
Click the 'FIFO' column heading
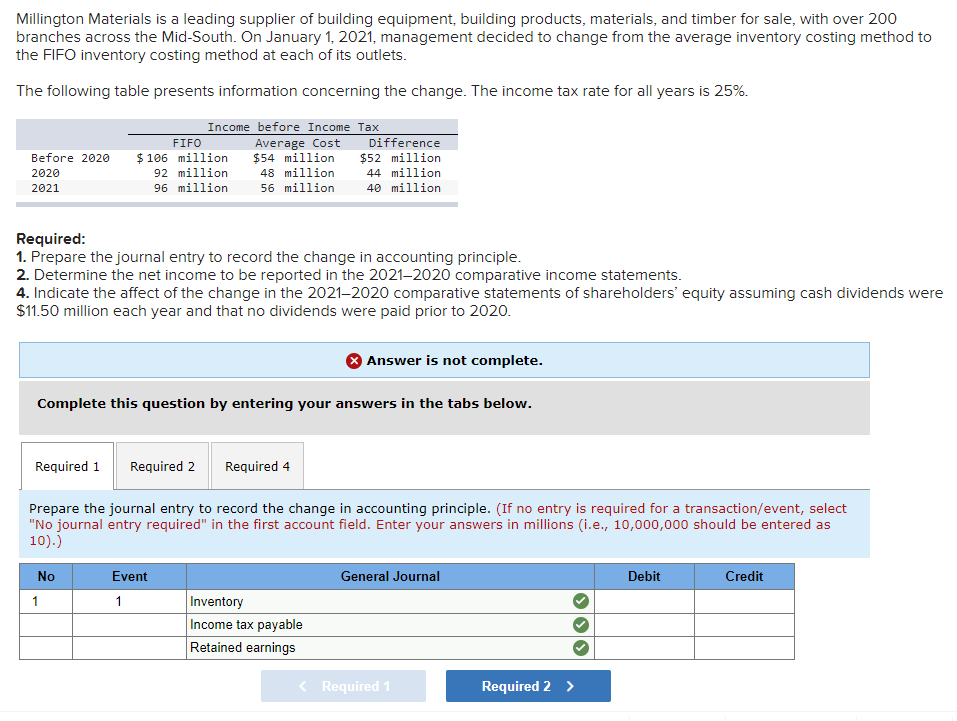187,143
